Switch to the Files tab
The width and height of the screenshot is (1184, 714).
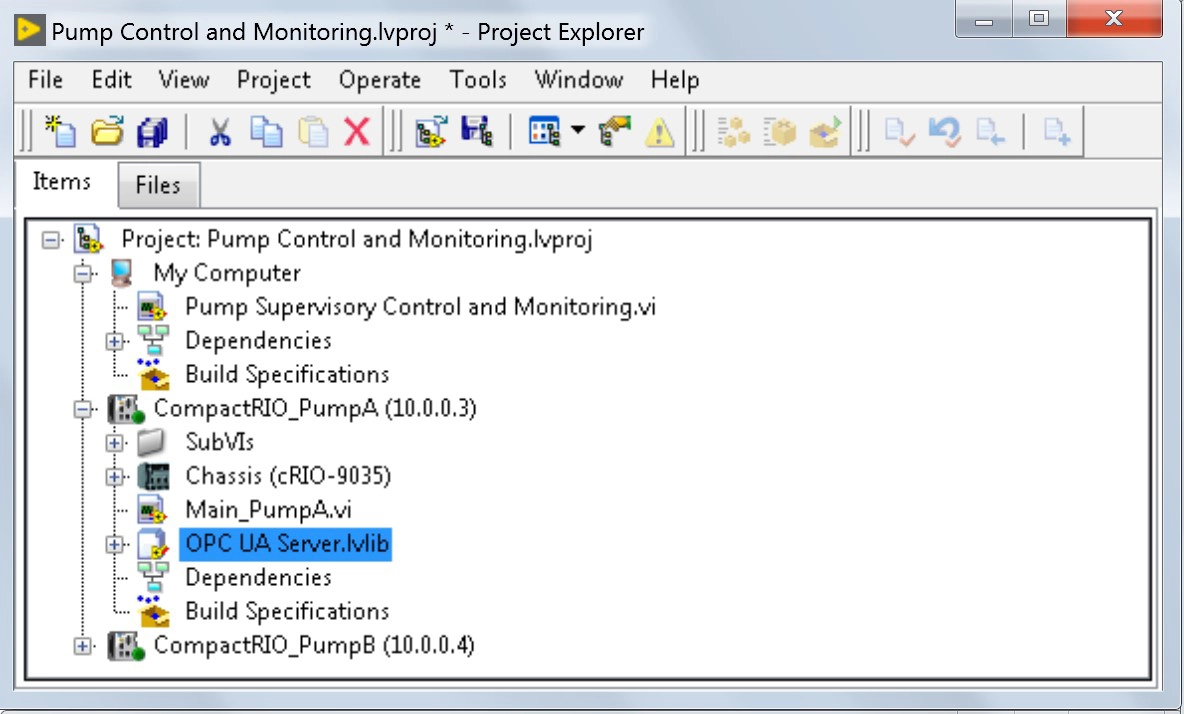pyautogui.click(x=158, y=185)
